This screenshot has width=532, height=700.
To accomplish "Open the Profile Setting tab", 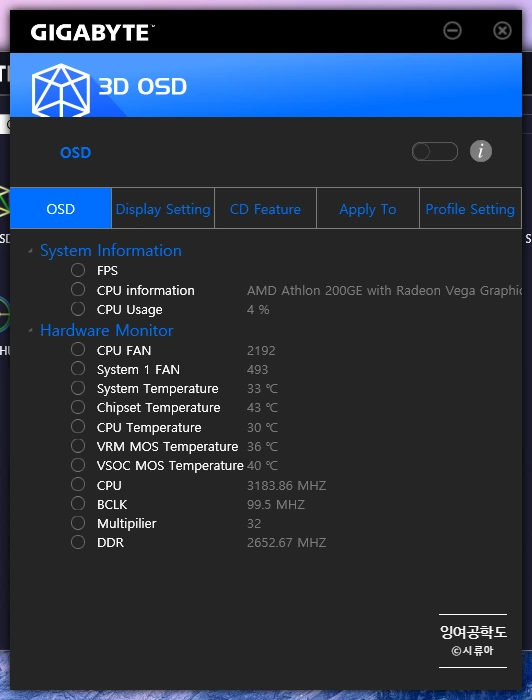I will coord(470,208).
